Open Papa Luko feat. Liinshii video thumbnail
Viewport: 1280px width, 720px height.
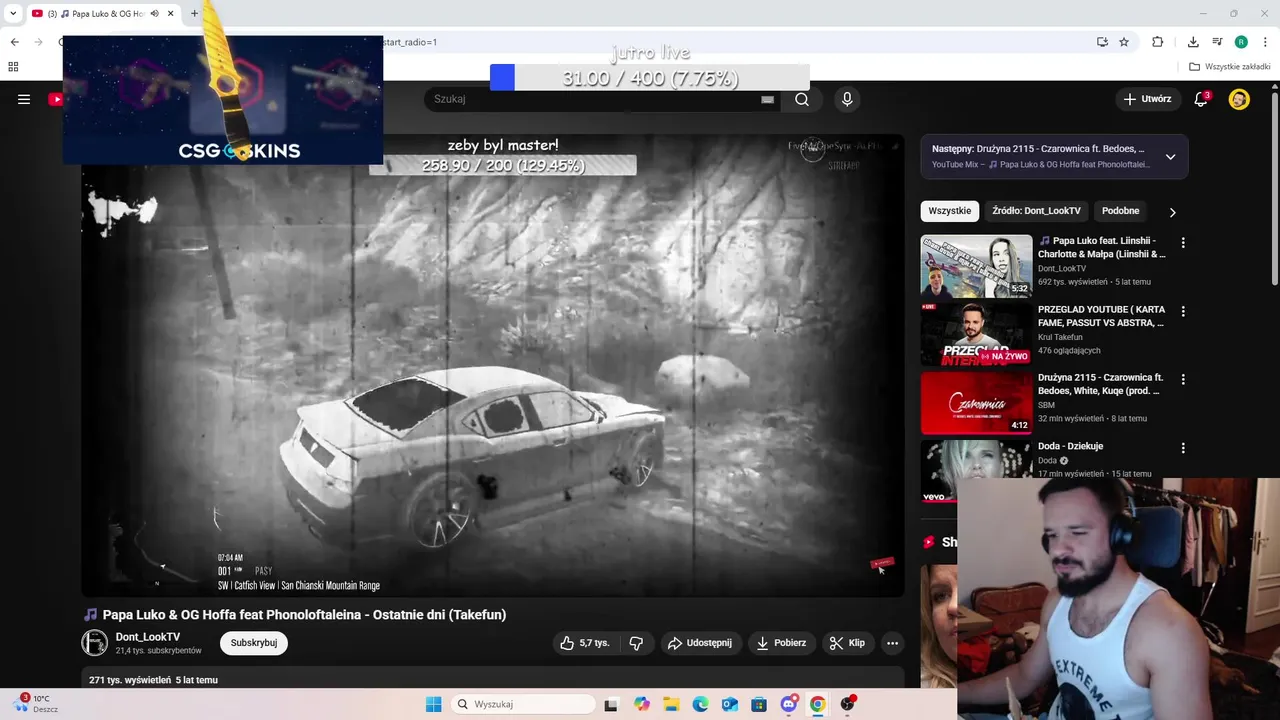tap(976, 266)
